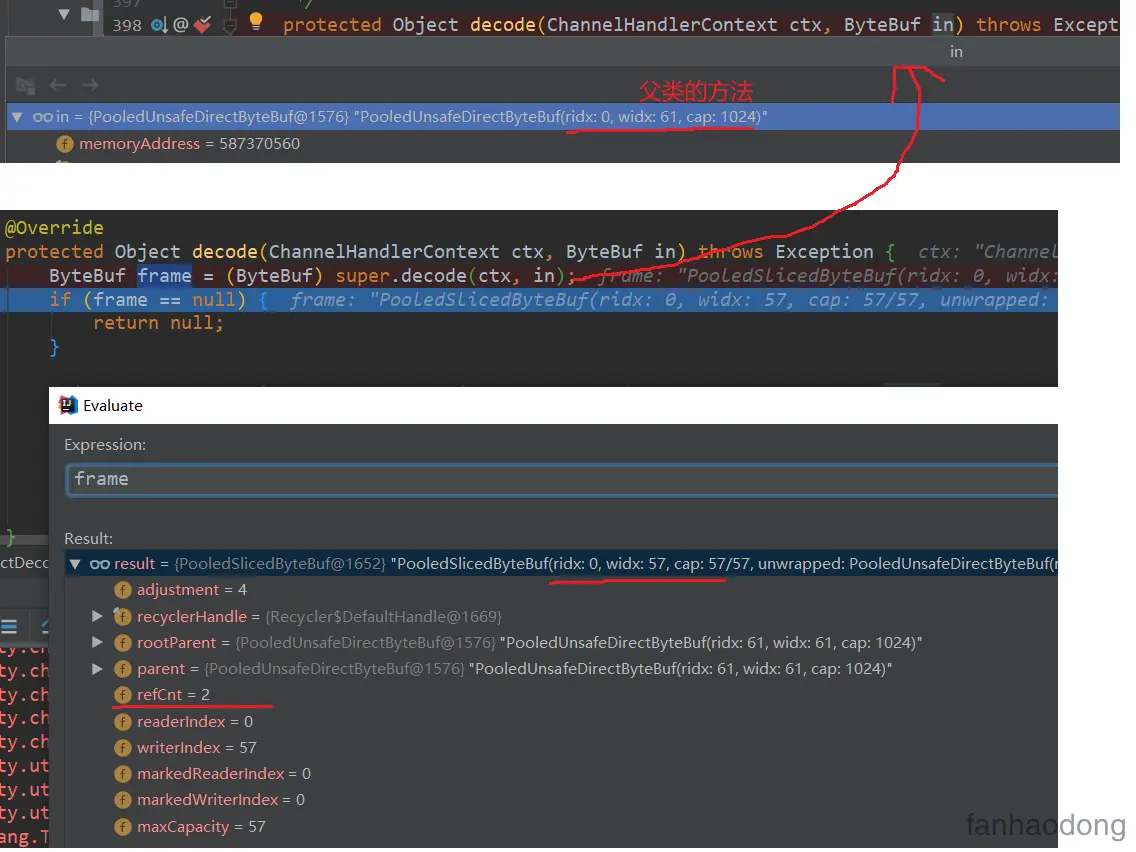The width and height of the screenshot is (1136, 852).
Task: Focus the Expression field containing 'frame'
Action: coord(562,480)
